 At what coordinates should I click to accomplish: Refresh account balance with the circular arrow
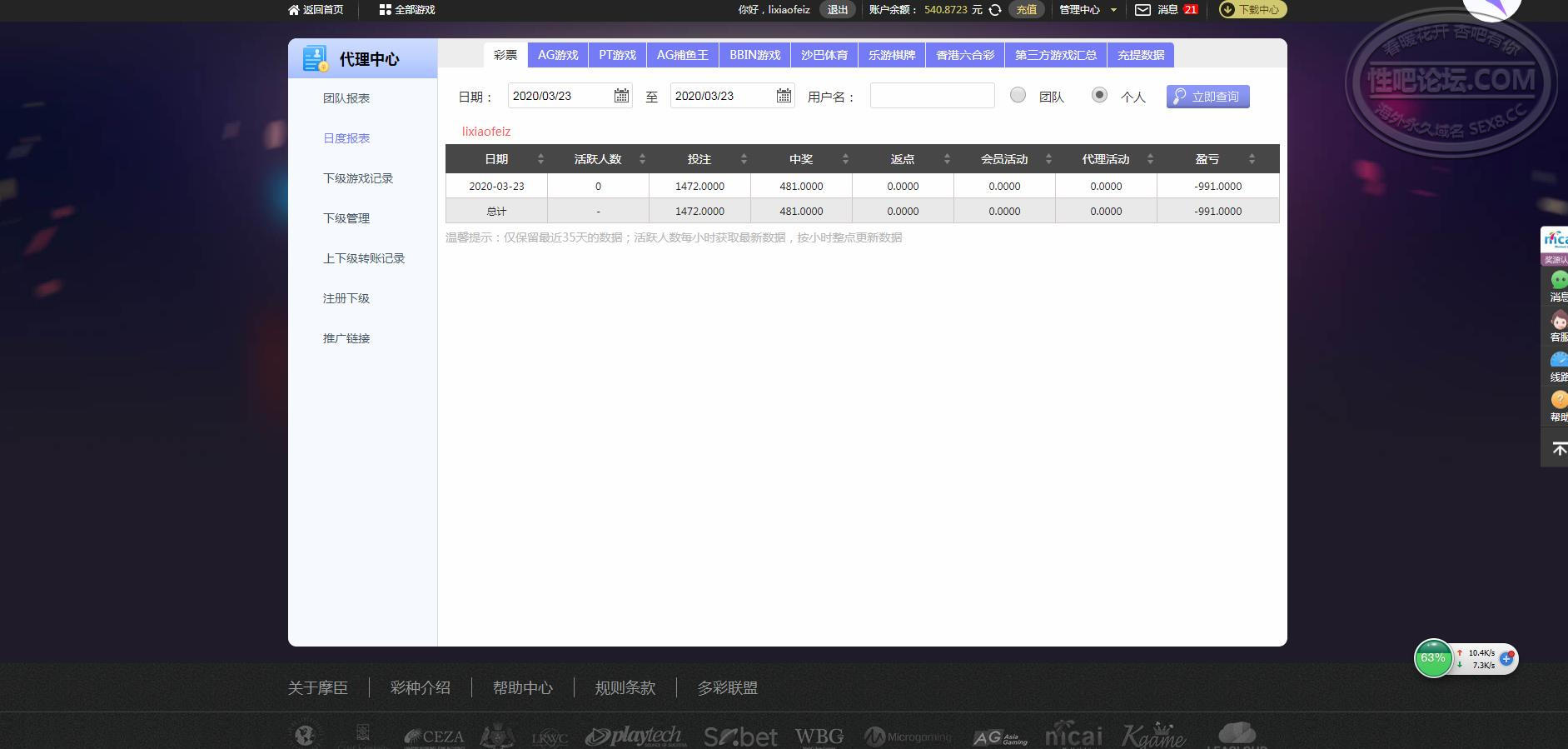point(995,10)
